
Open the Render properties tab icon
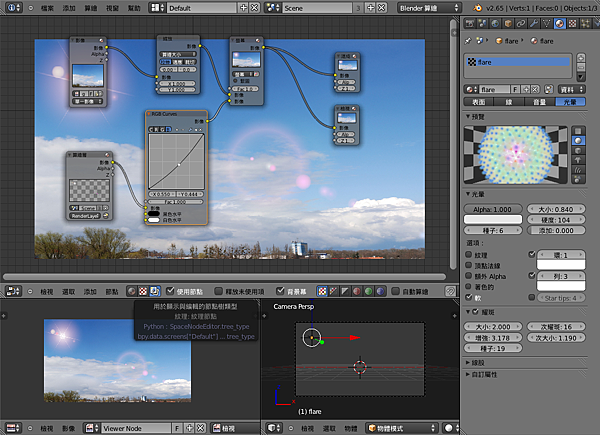pyautogui.click(x=470, y=24)
